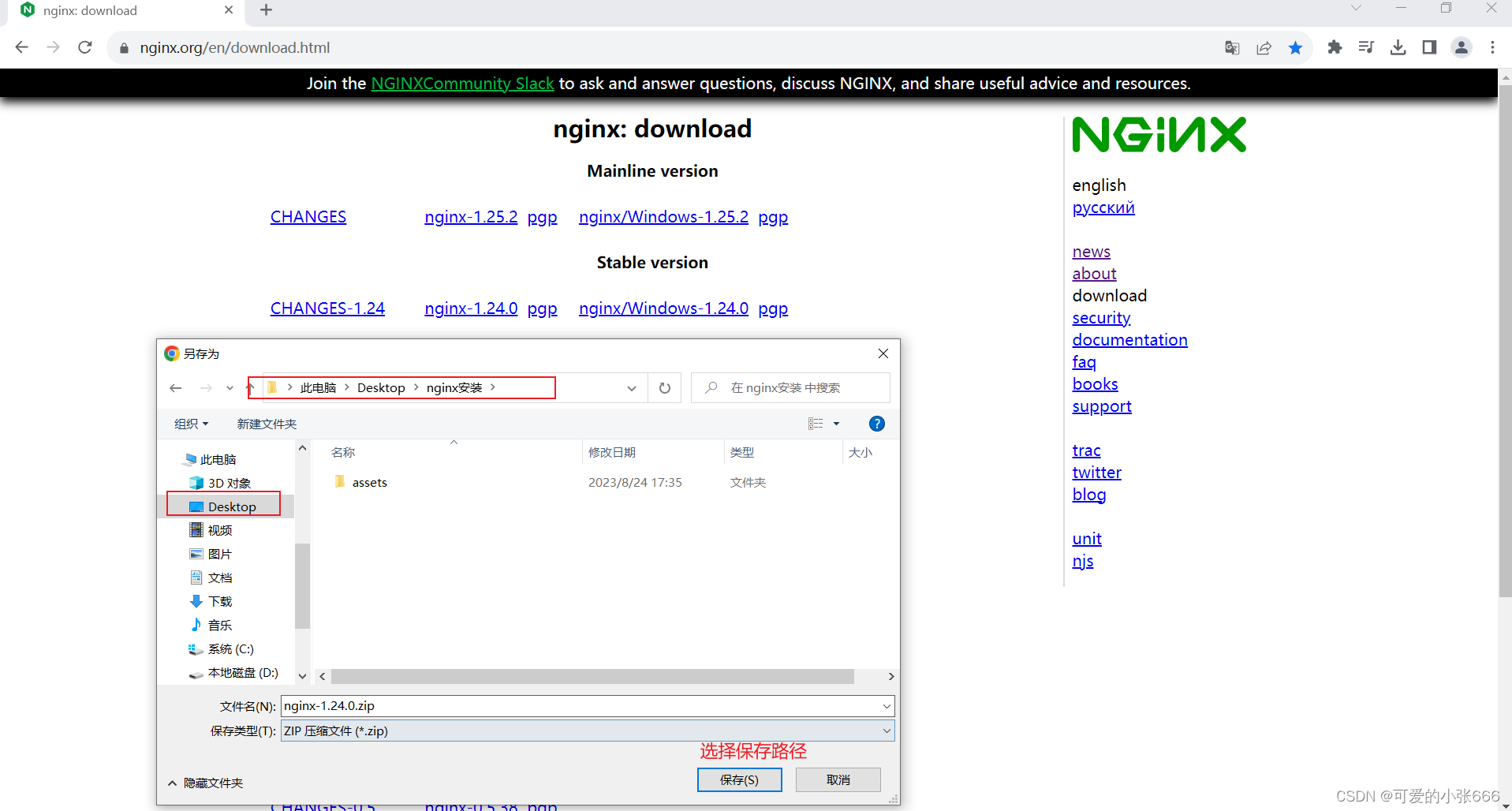Screen dimensions: 1512x811
Task: Select 图片 folder in sidebar
Action: (x=219, y=554)
